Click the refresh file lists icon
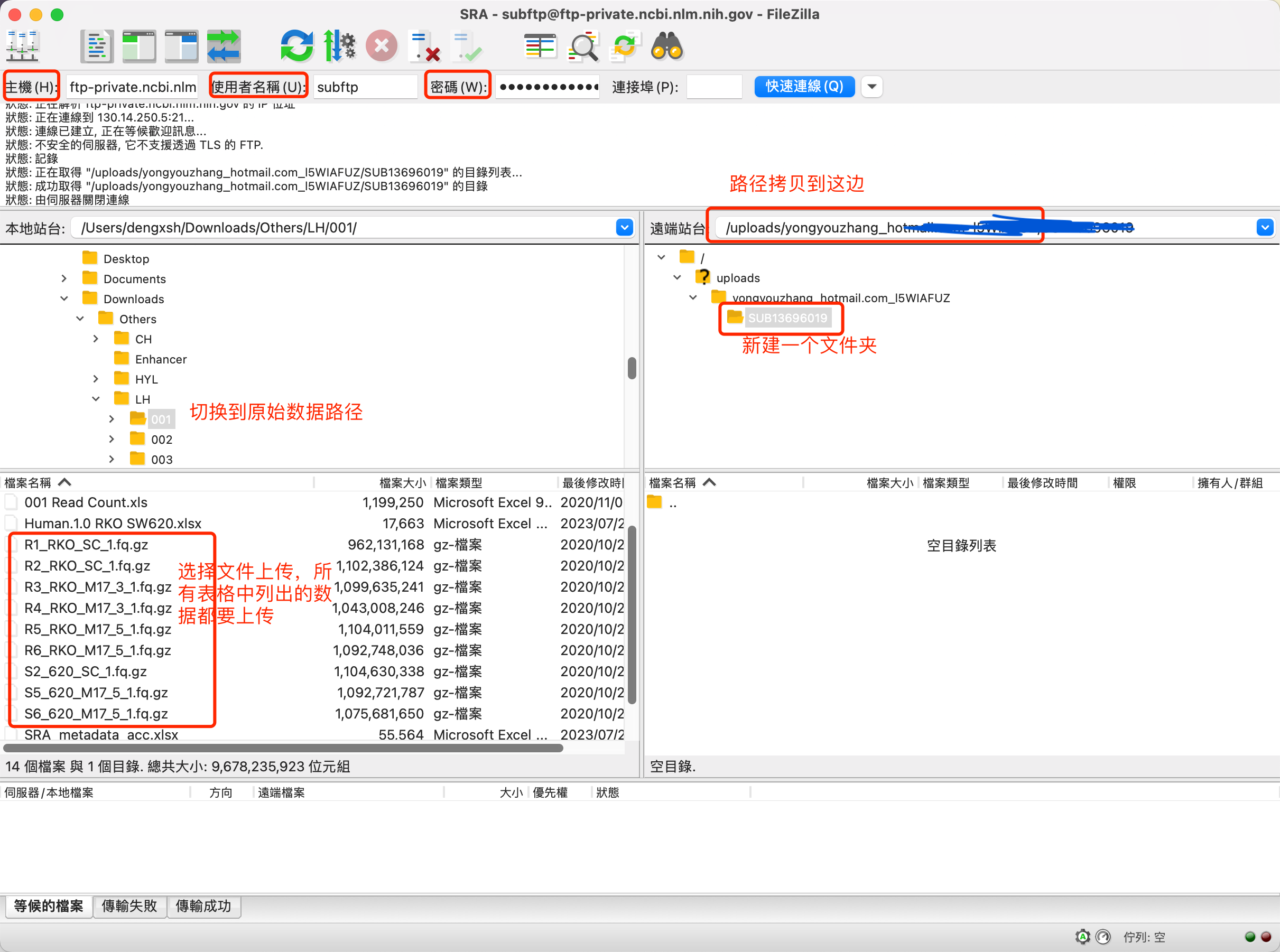 pyautogui.click(x=296, y=45)
